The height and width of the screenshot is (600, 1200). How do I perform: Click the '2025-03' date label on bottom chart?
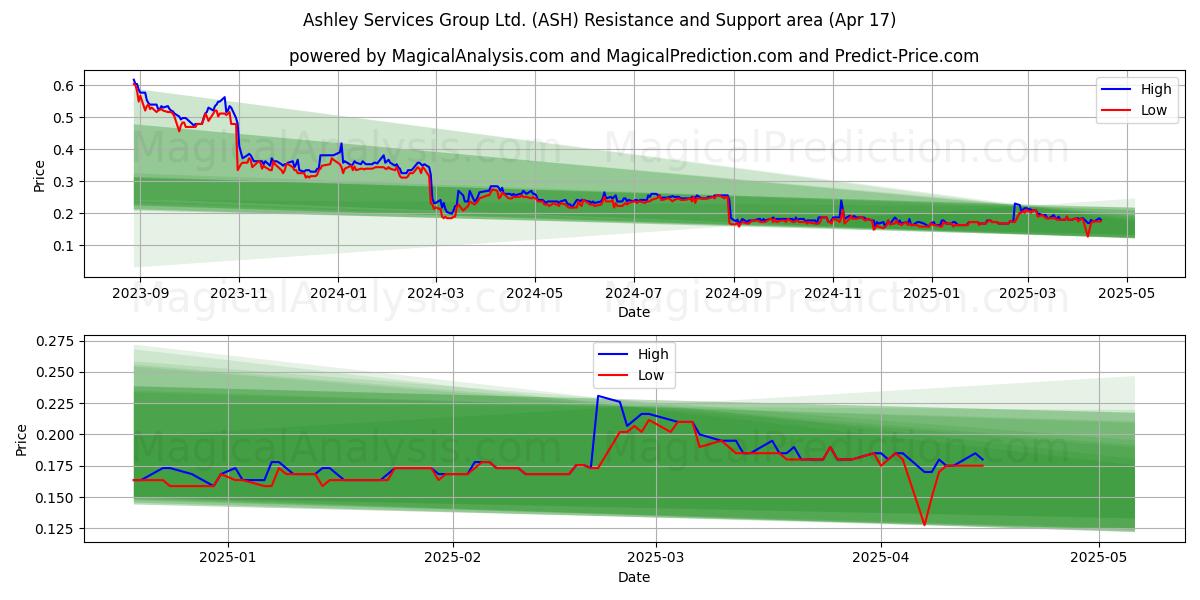tap(656, 558)
